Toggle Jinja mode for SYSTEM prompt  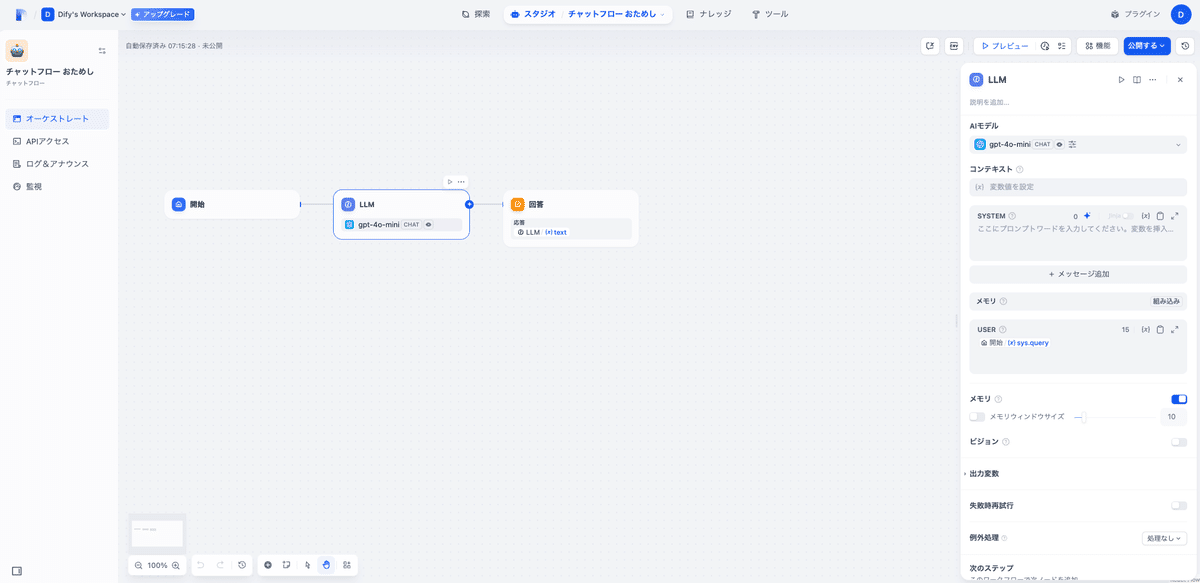(1127, 216)
